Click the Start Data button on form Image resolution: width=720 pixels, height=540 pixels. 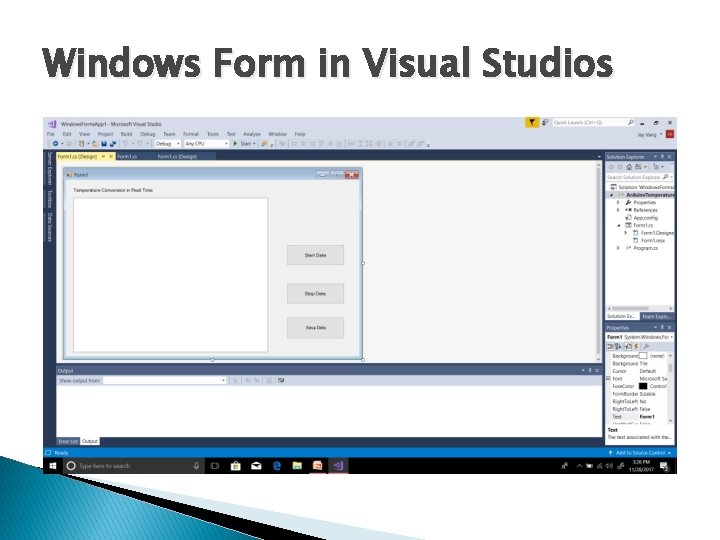coord(315,255)
